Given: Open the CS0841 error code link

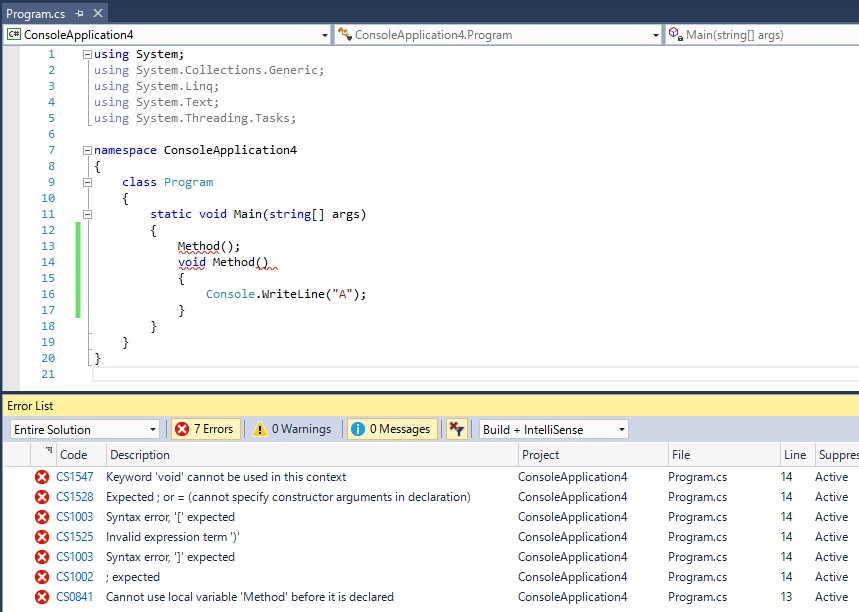Looking at the screenshot, I should click(74, 597).
